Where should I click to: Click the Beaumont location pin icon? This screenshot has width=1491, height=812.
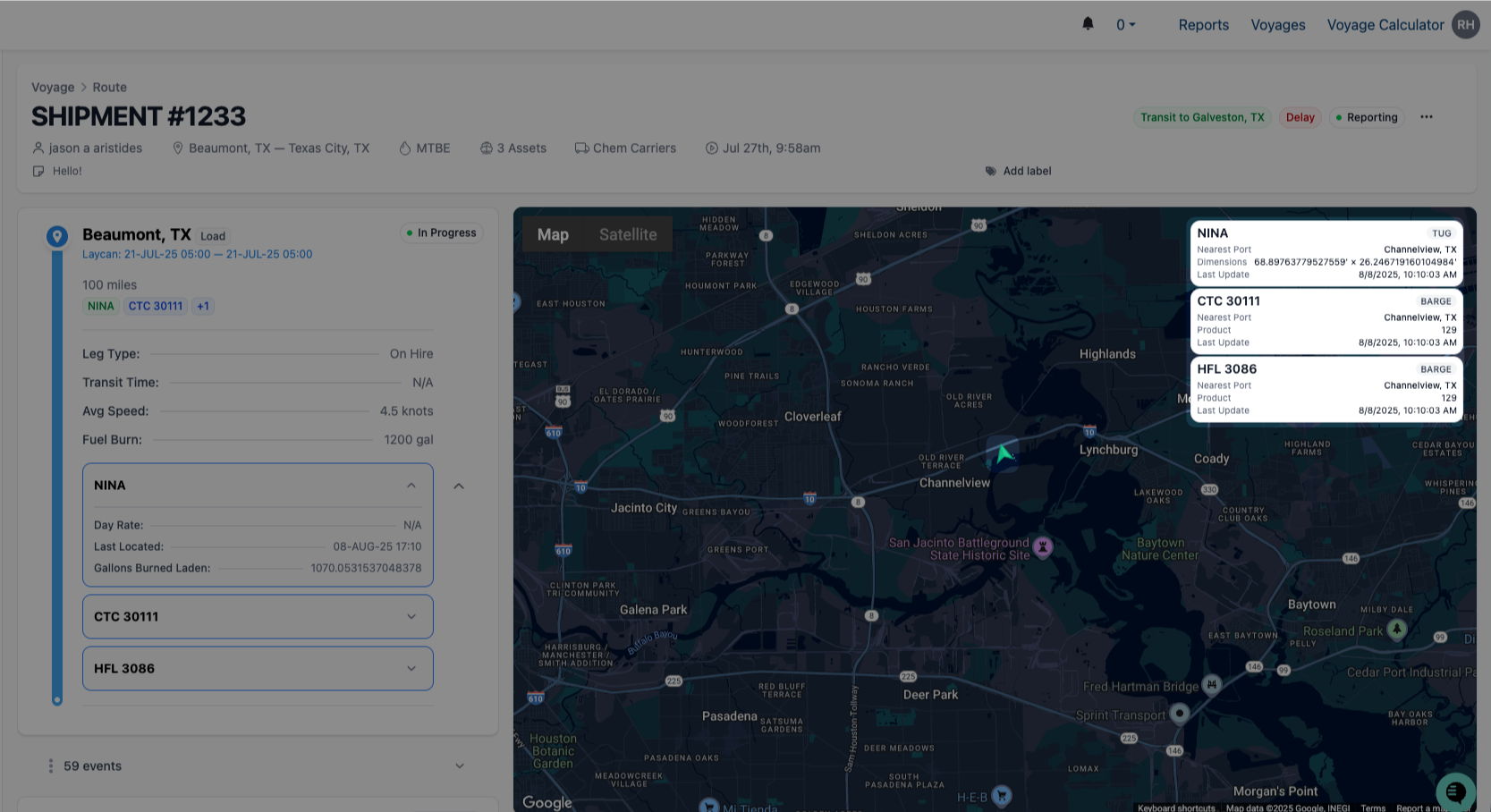pyautogui.click(x=57, y=236)
